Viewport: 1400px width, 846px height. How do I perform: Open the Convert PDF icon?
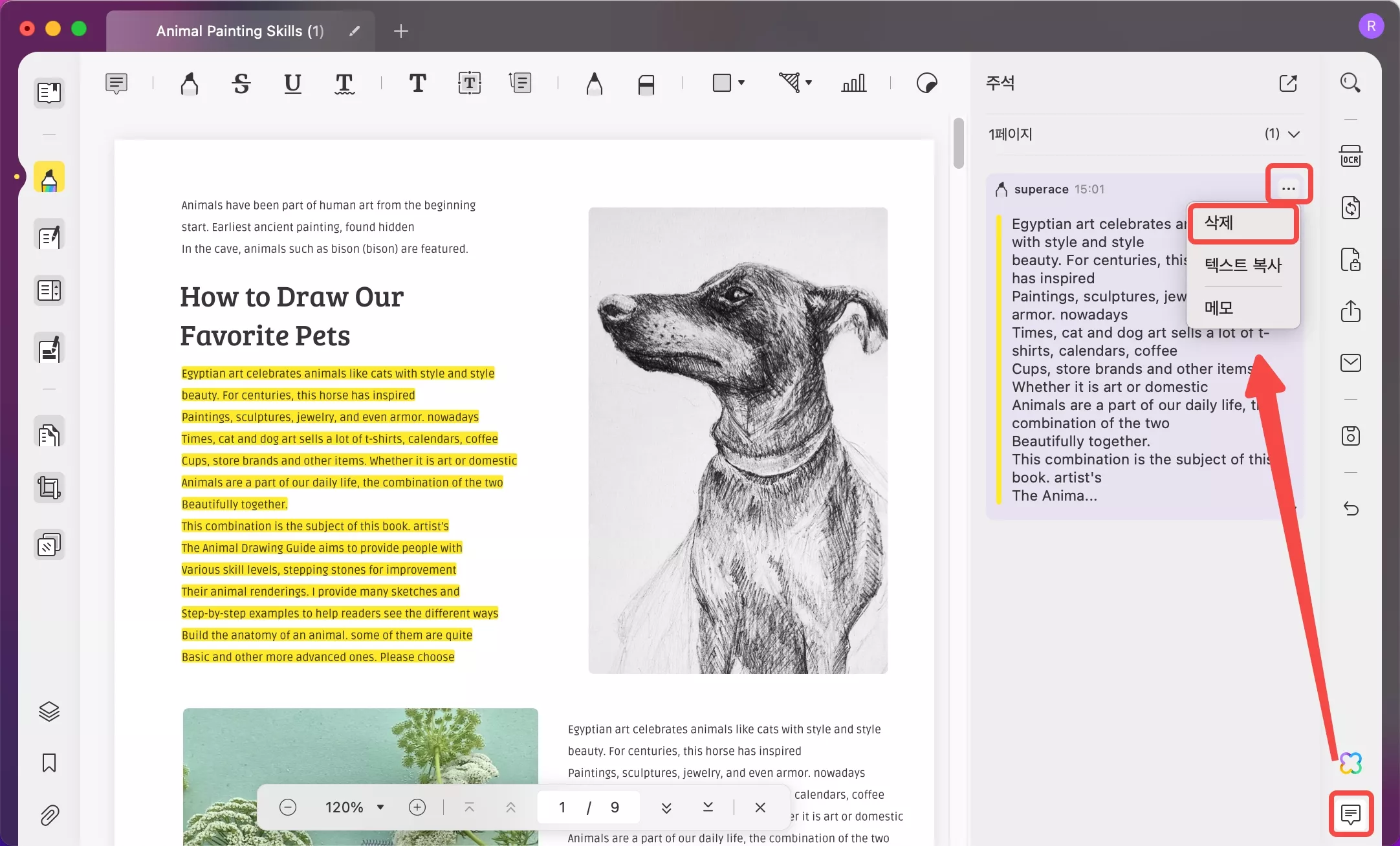[x=1350, y=208]
